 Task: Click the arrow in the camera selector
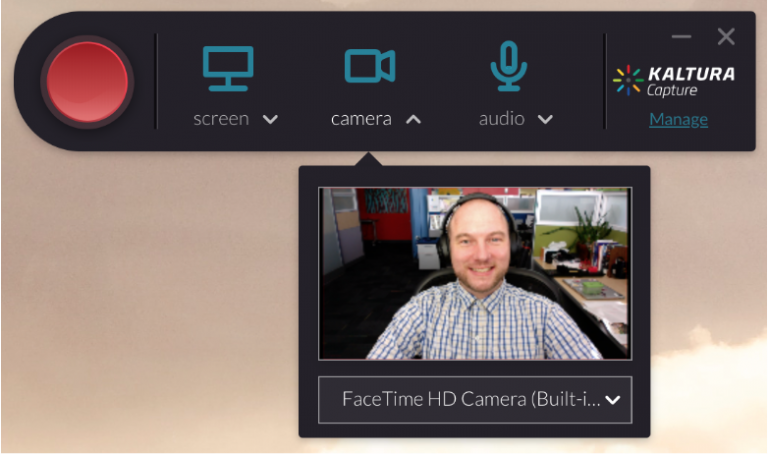(613, 400)
